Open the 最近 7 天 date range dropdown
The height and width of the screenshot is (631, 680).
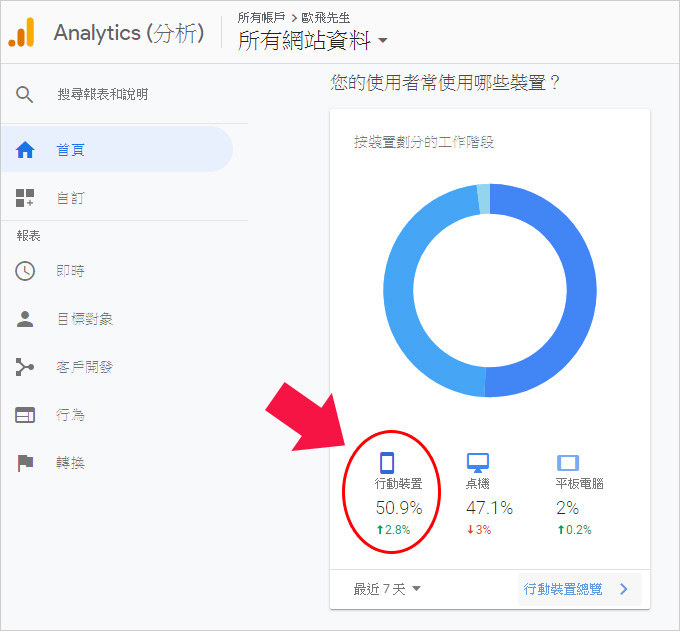(x=387, y=589)
